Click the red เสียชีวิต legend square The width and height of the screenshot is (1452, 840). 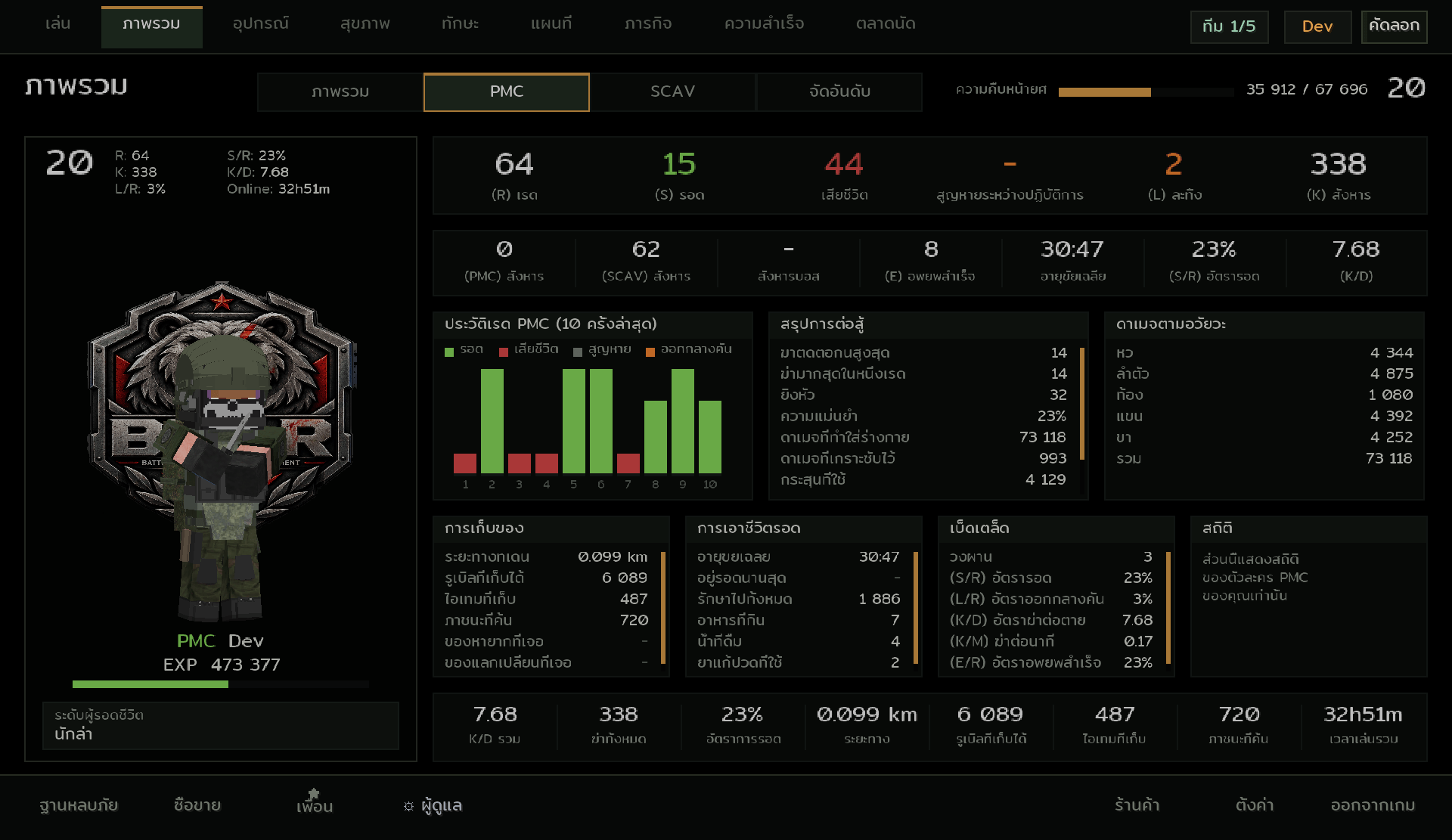[504, 352]
